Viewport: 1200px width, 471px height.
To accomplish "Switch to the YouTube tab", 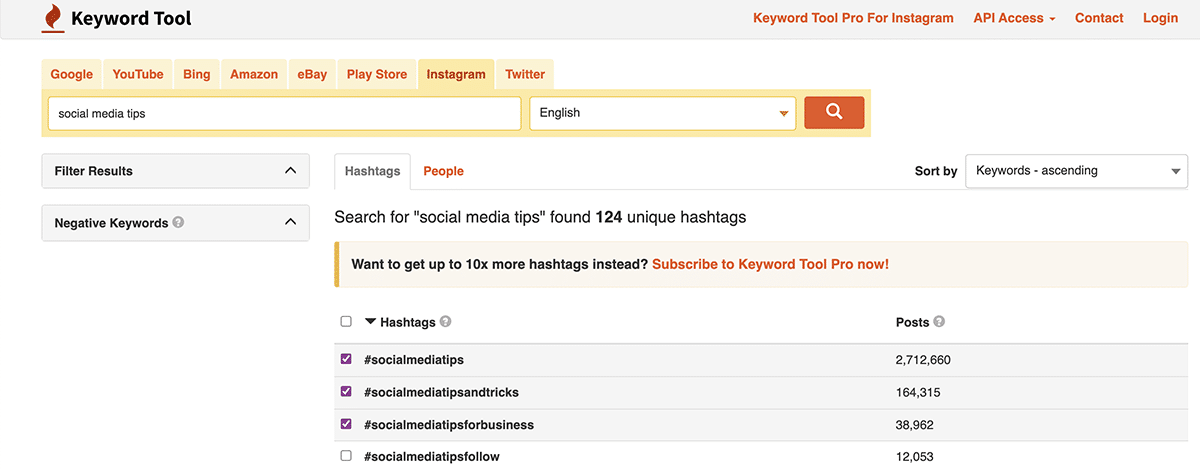I will tap(138, 74).
